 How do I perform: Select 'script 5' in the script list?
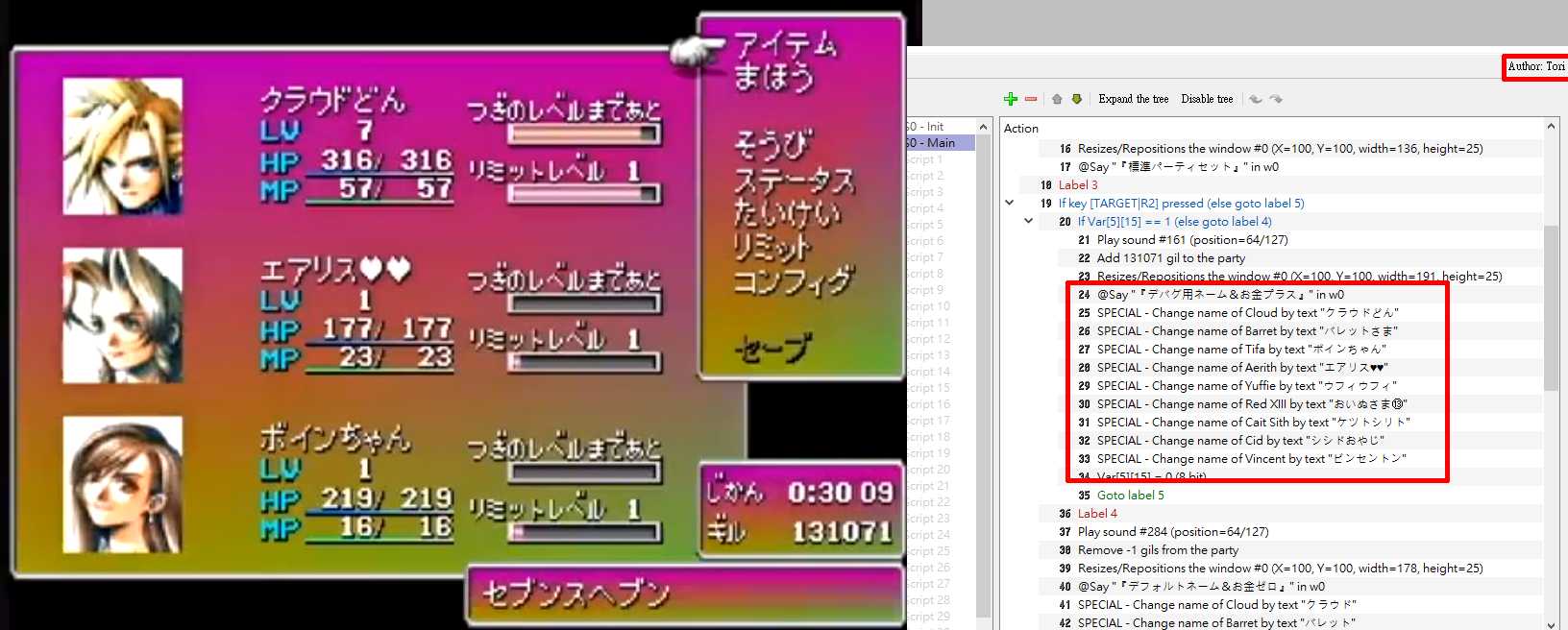tap(926, 225)
